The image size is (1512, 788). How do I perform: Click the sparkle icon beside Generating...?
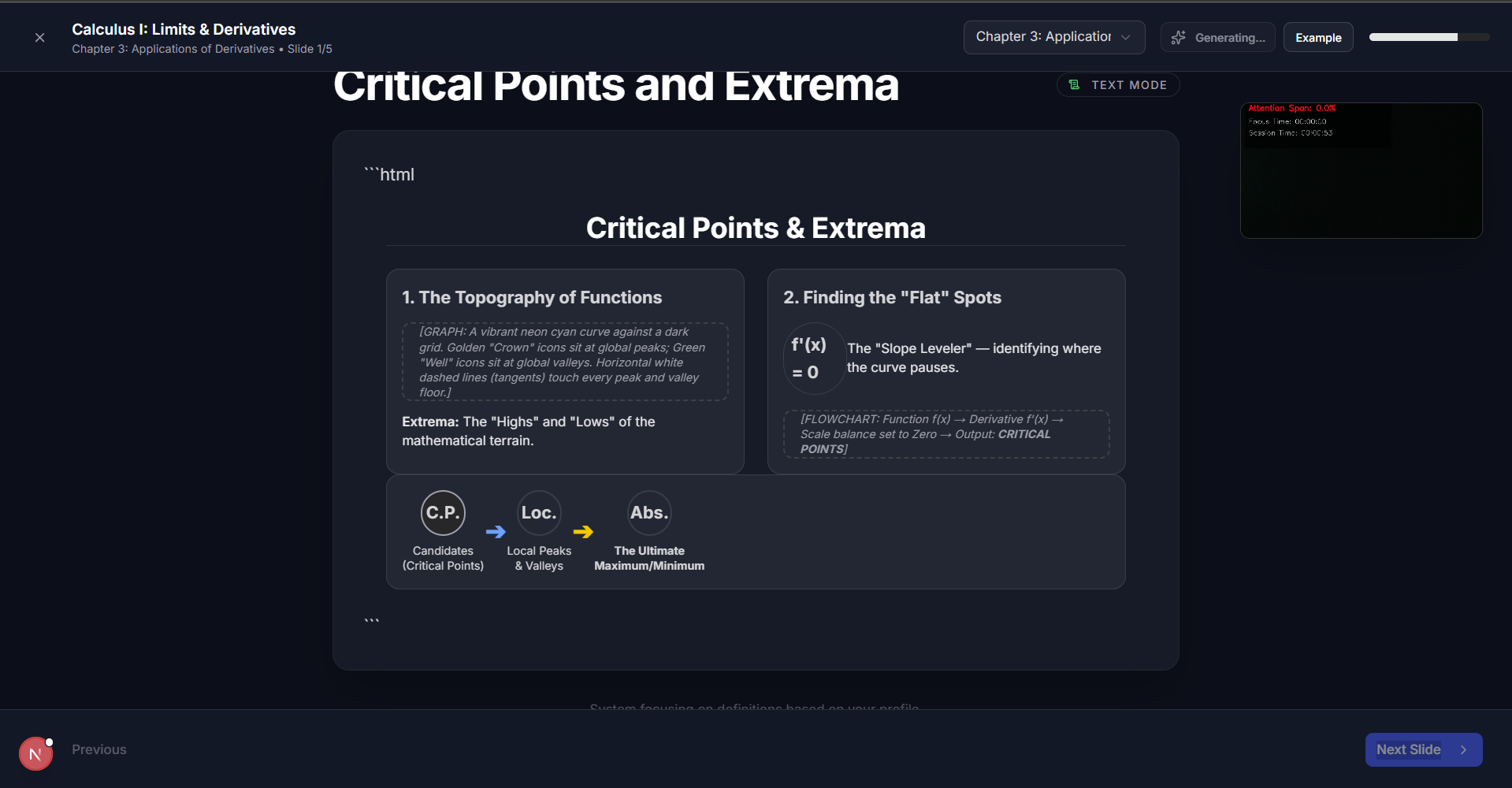[1178, 38]
